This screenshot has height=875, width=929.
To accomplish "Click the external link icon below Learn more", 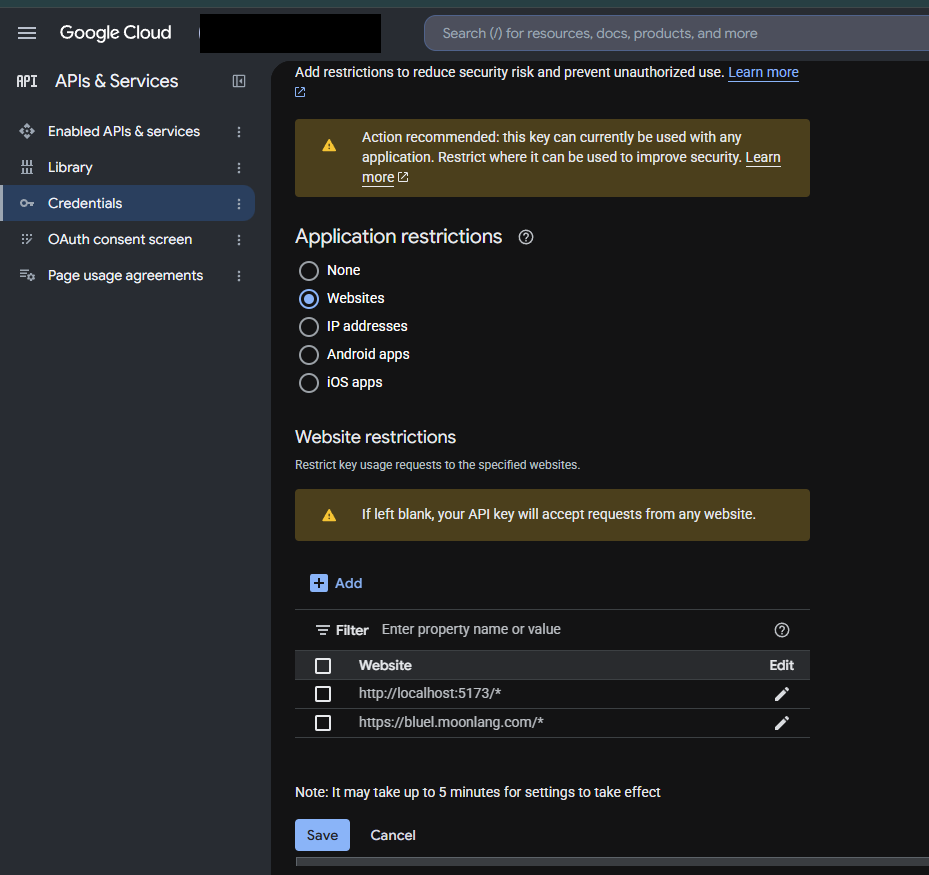I will pos(300,92).
